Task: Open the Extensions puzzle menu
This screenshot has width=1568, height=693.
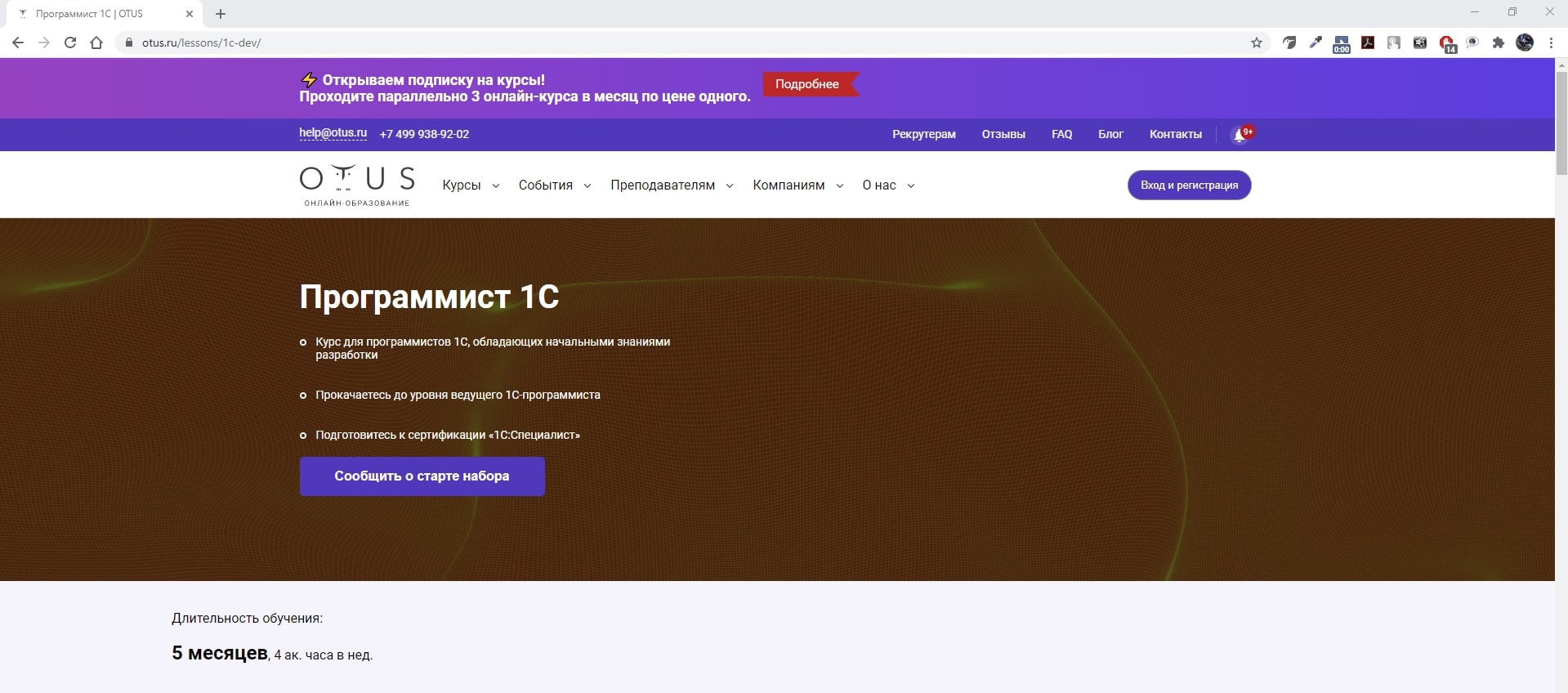Action: pos(1499,42)
